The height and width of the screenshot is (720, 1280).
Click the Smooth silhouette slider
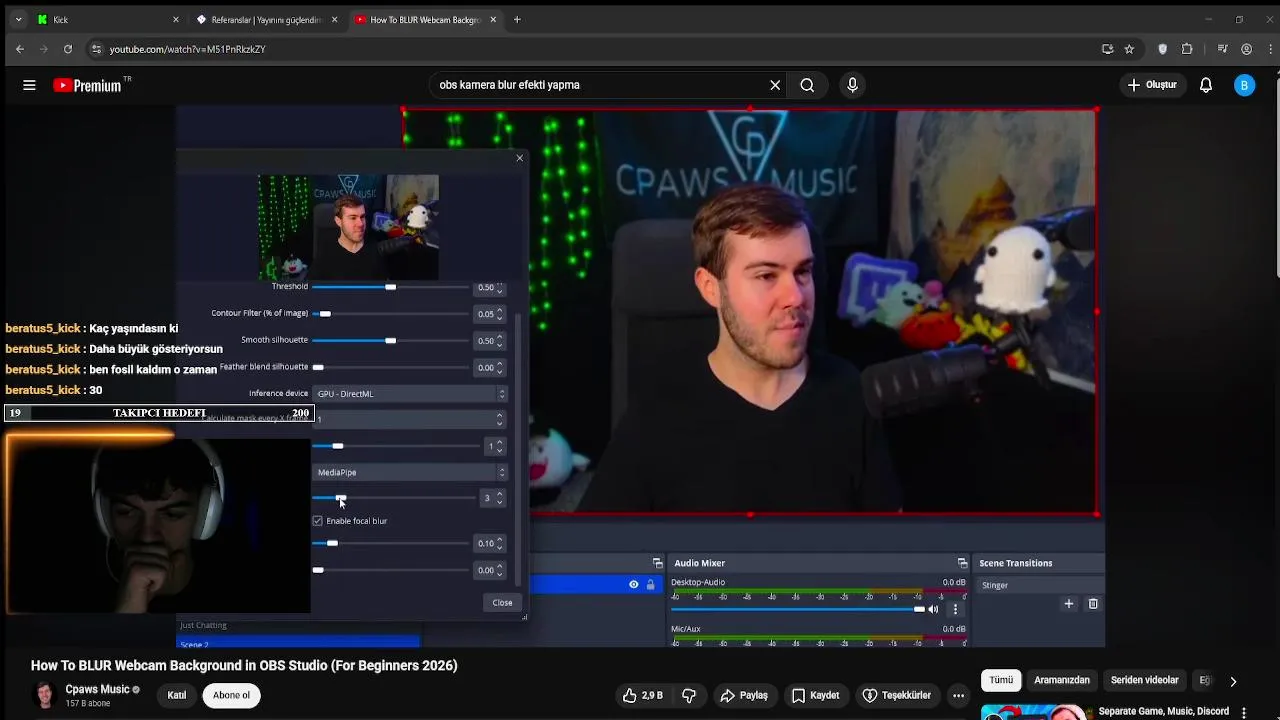coord(391,341)
